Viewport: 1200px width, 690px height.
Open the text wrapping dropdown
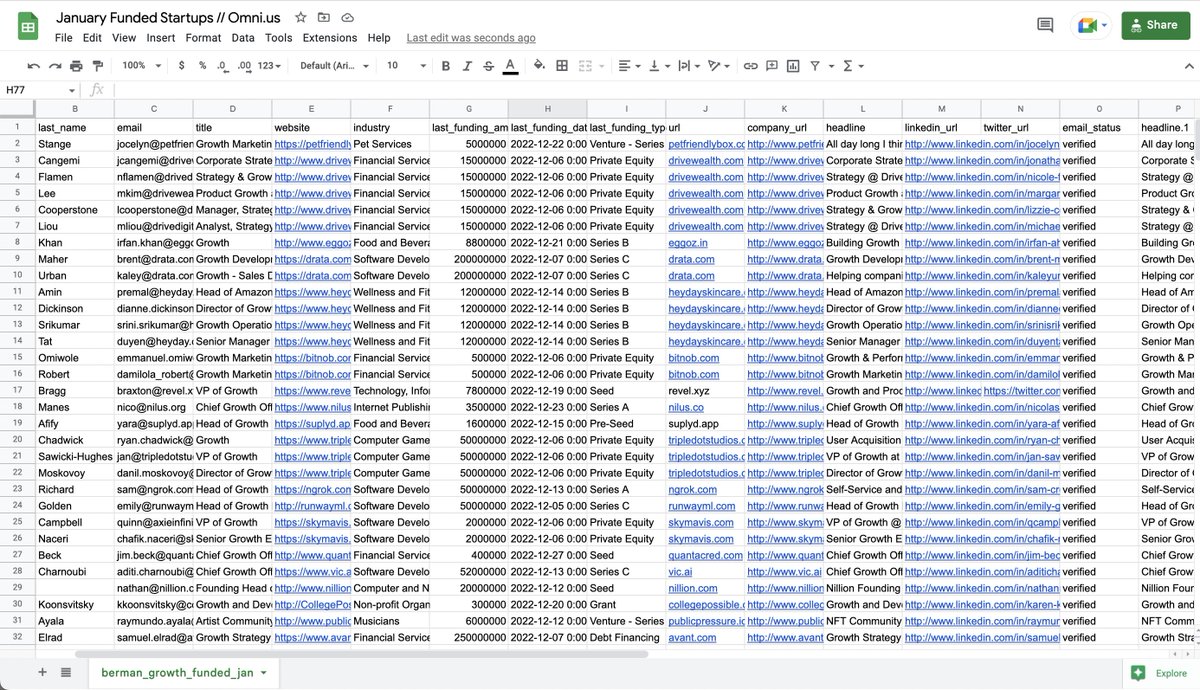pyautogui.click(x=689, y=65)
